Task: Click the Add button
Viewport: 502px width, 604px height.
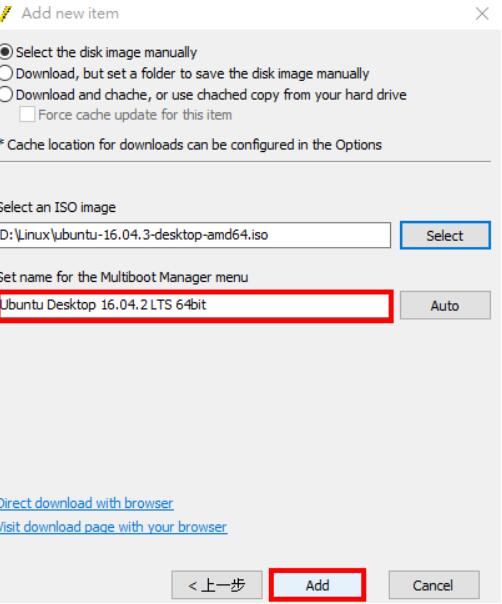Action: click(317, 586)
